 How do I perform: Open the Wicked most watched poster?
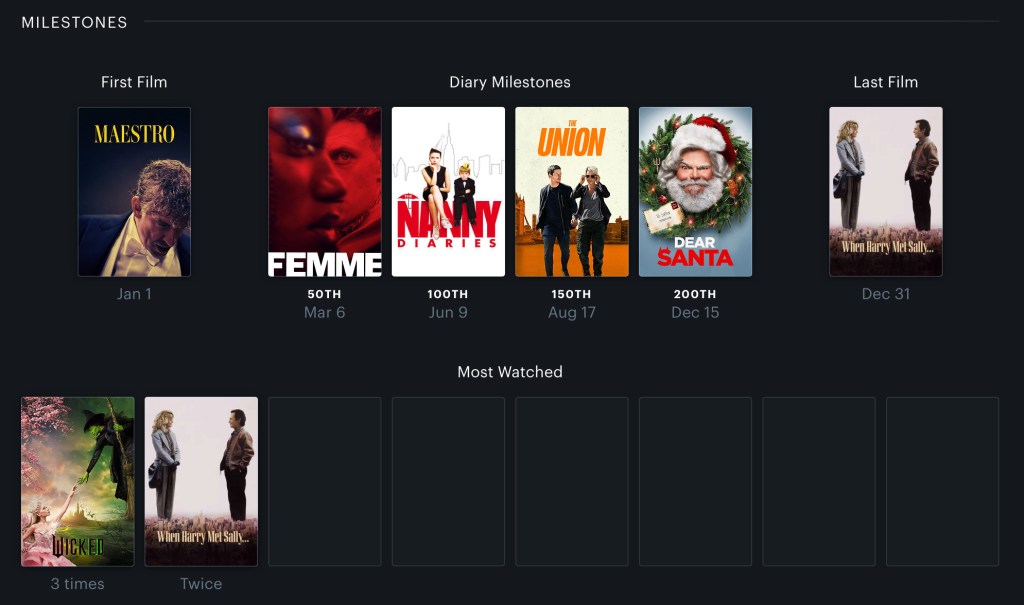coord(78,482)
